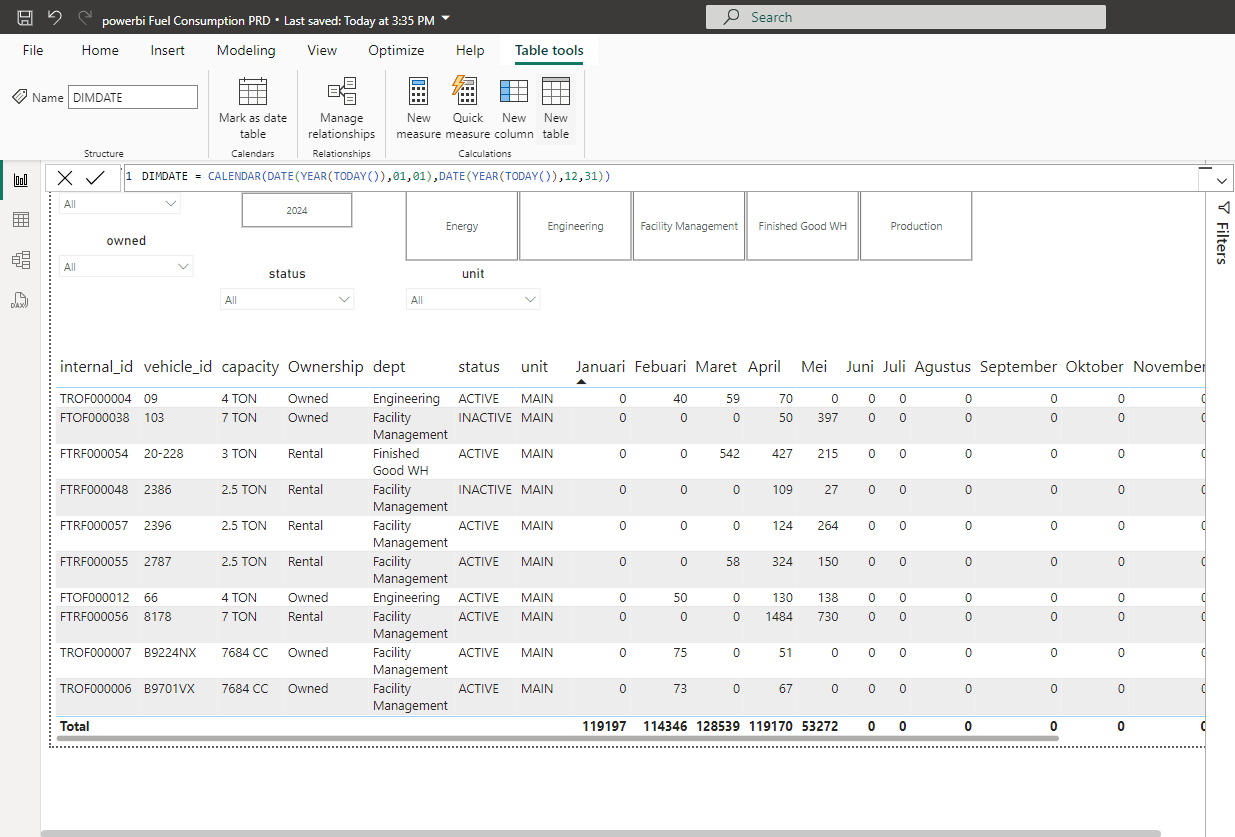Expand the formula bar chevron

1223,180
